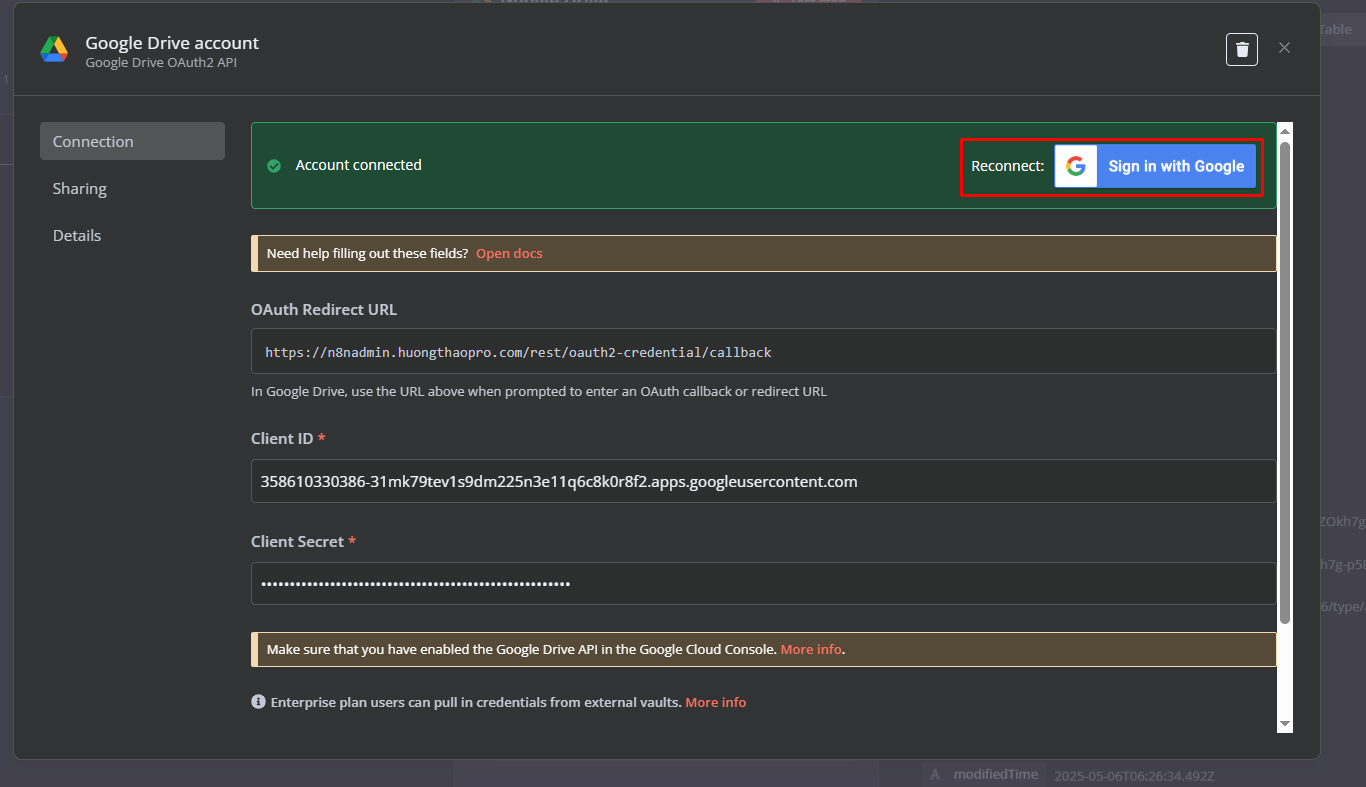Open the external vaults More info link
The image size is (1366, 787).
coord(716,702)
